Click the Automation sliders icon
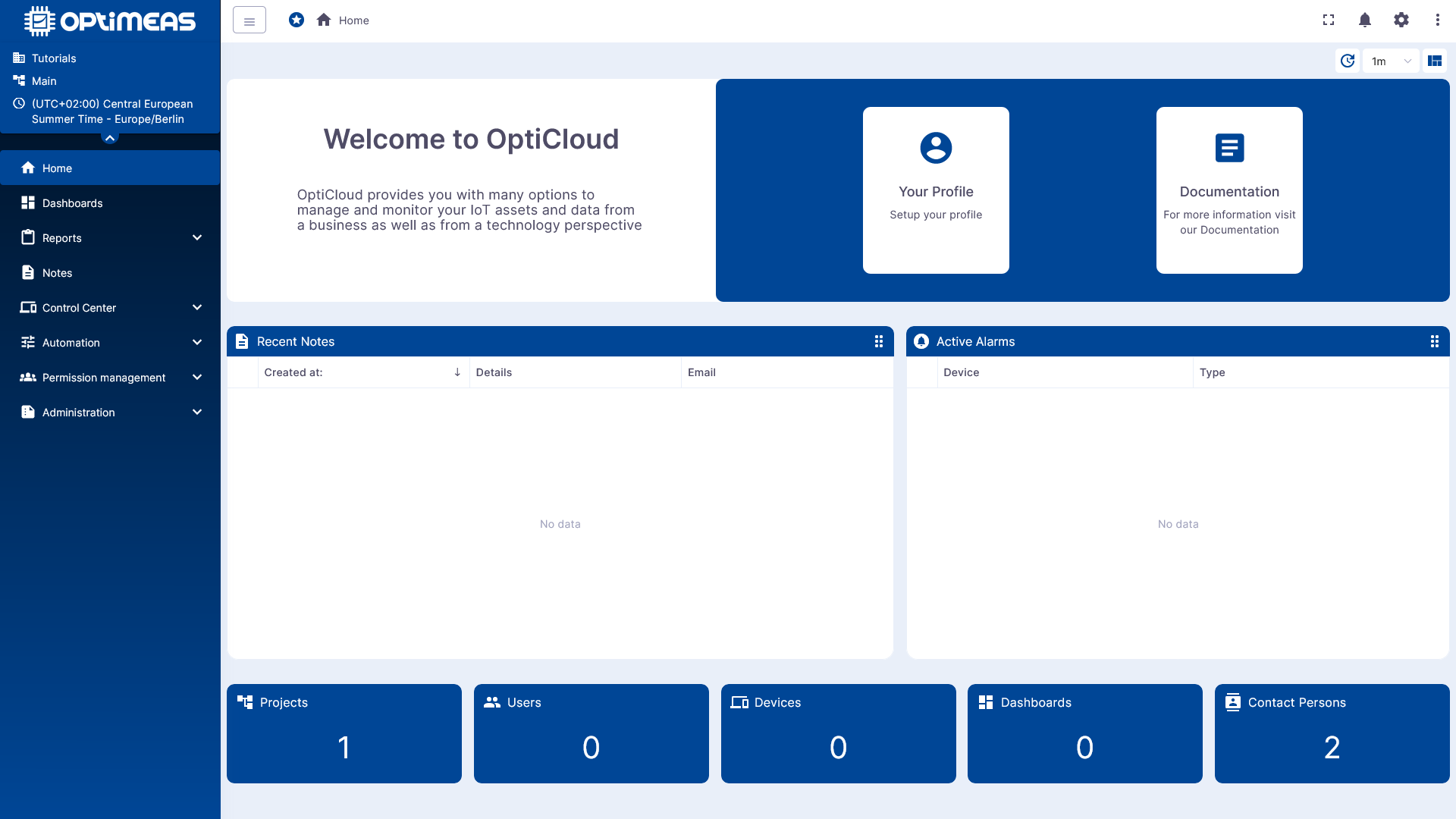Image resolution: width=1456 pixels, height=819 pixels. 28,342
